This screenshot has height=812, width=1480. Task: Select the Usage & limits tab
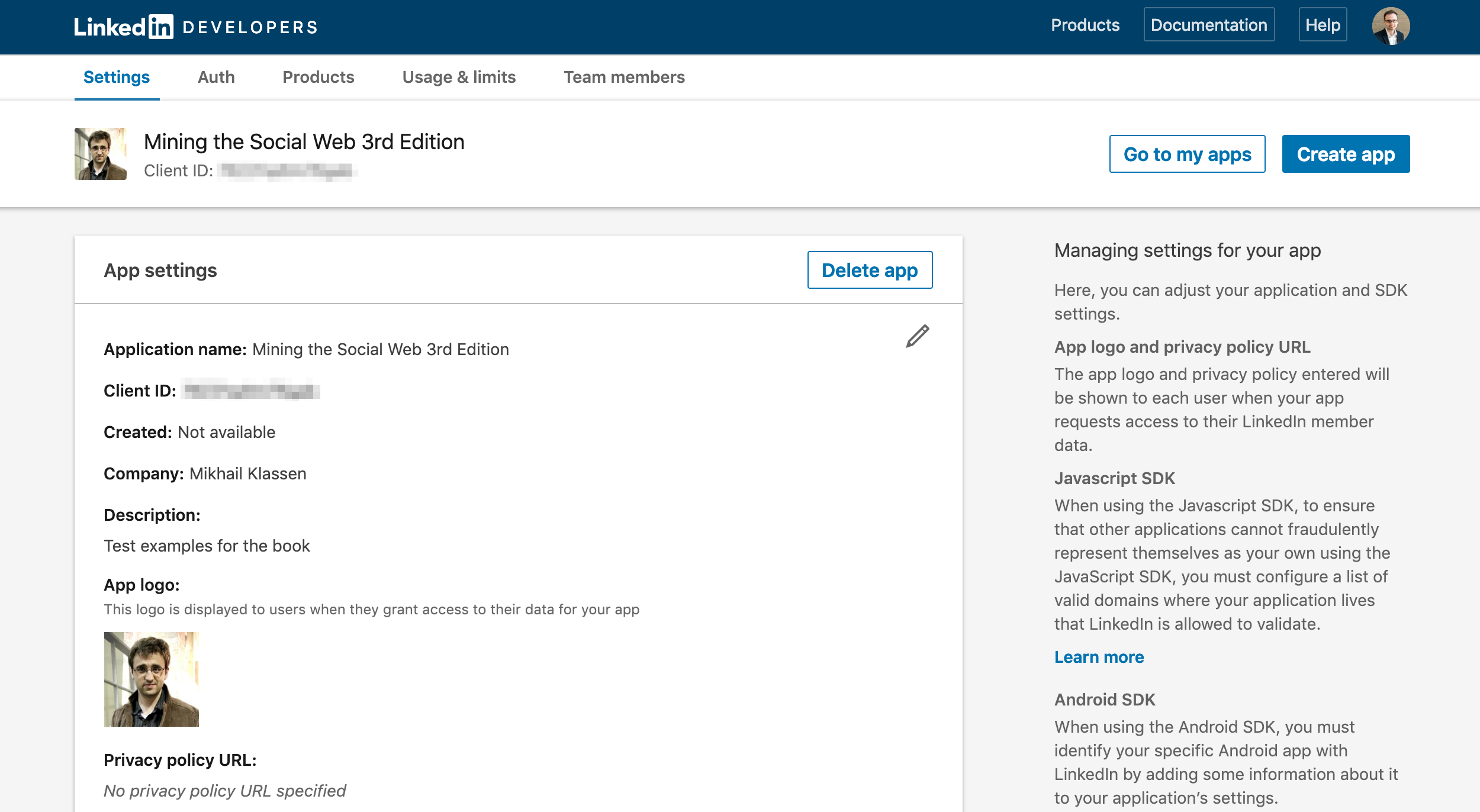pyautogui.click(x=459, y=78)
